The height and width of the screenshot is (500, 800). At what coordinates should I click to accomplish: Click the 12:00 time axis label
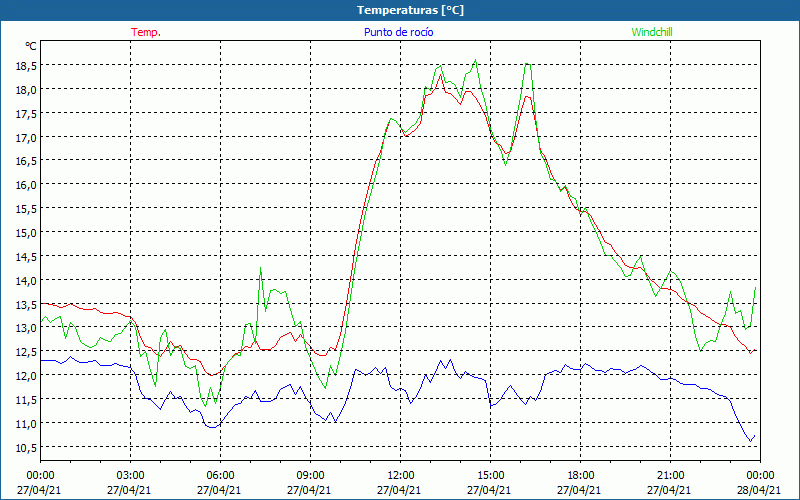[400, 475]
